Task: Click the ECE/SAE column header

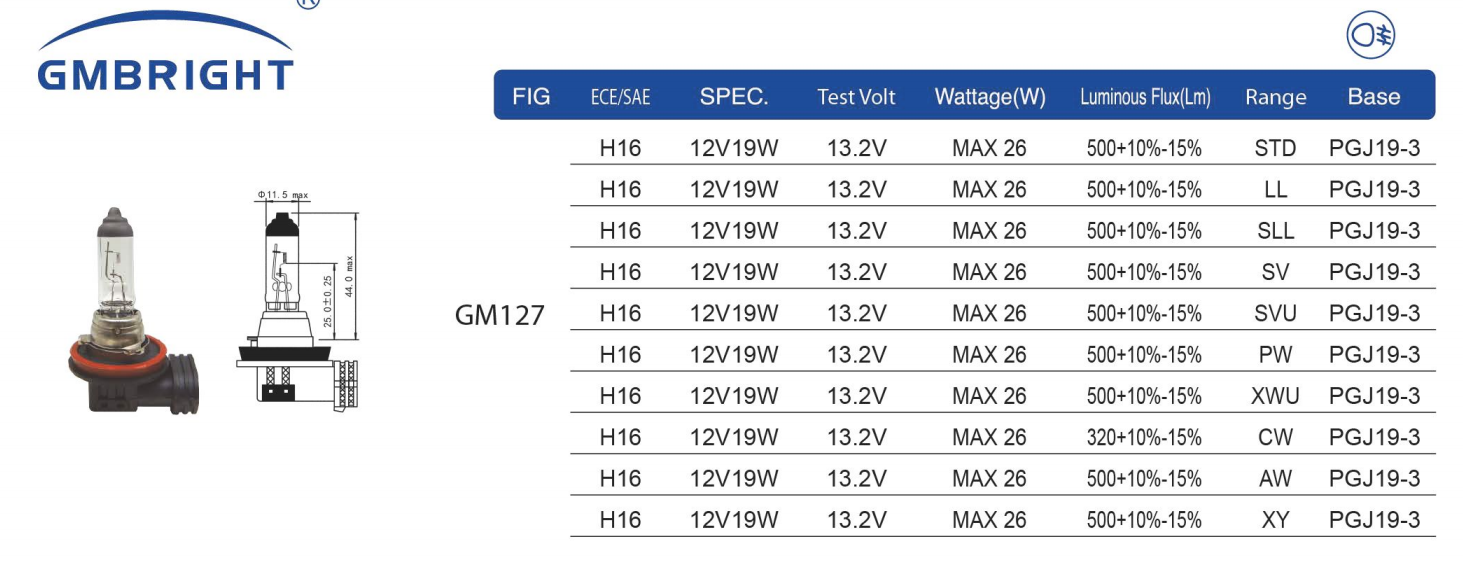Action: pyautogui.click(x=620, y=98)
